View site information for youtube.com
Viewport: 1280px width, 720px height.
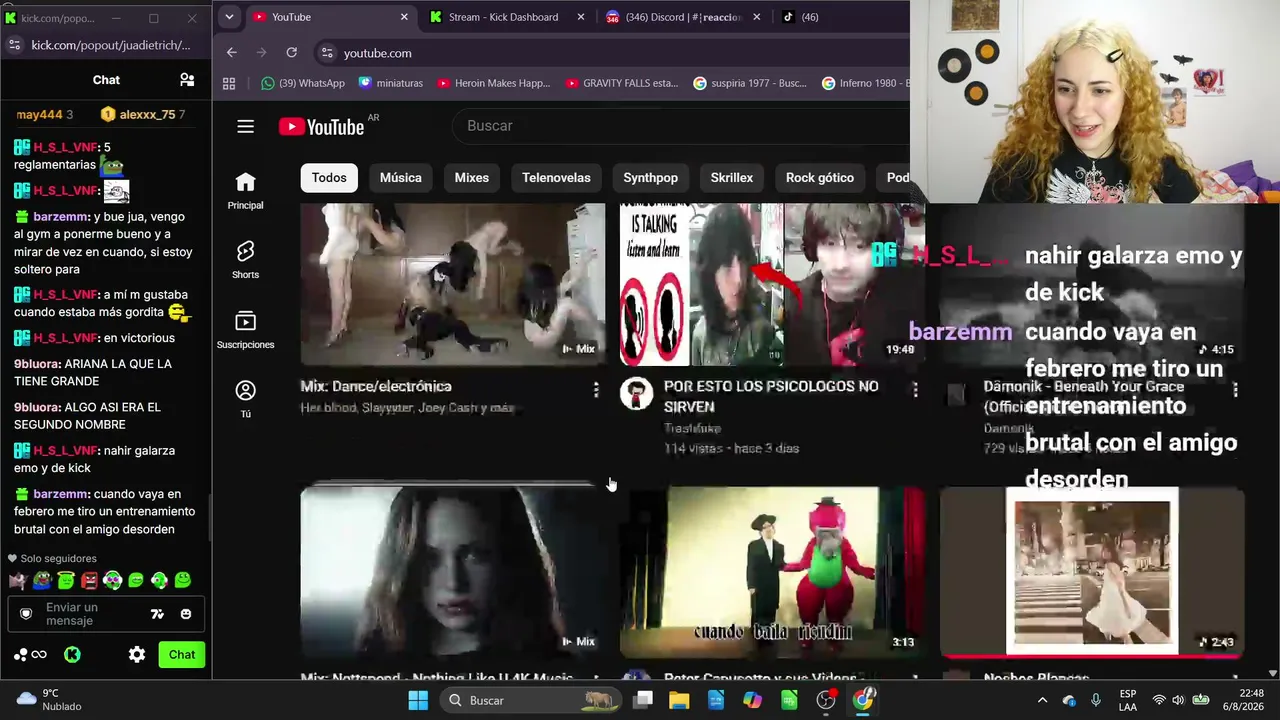[x=326, y=53]
